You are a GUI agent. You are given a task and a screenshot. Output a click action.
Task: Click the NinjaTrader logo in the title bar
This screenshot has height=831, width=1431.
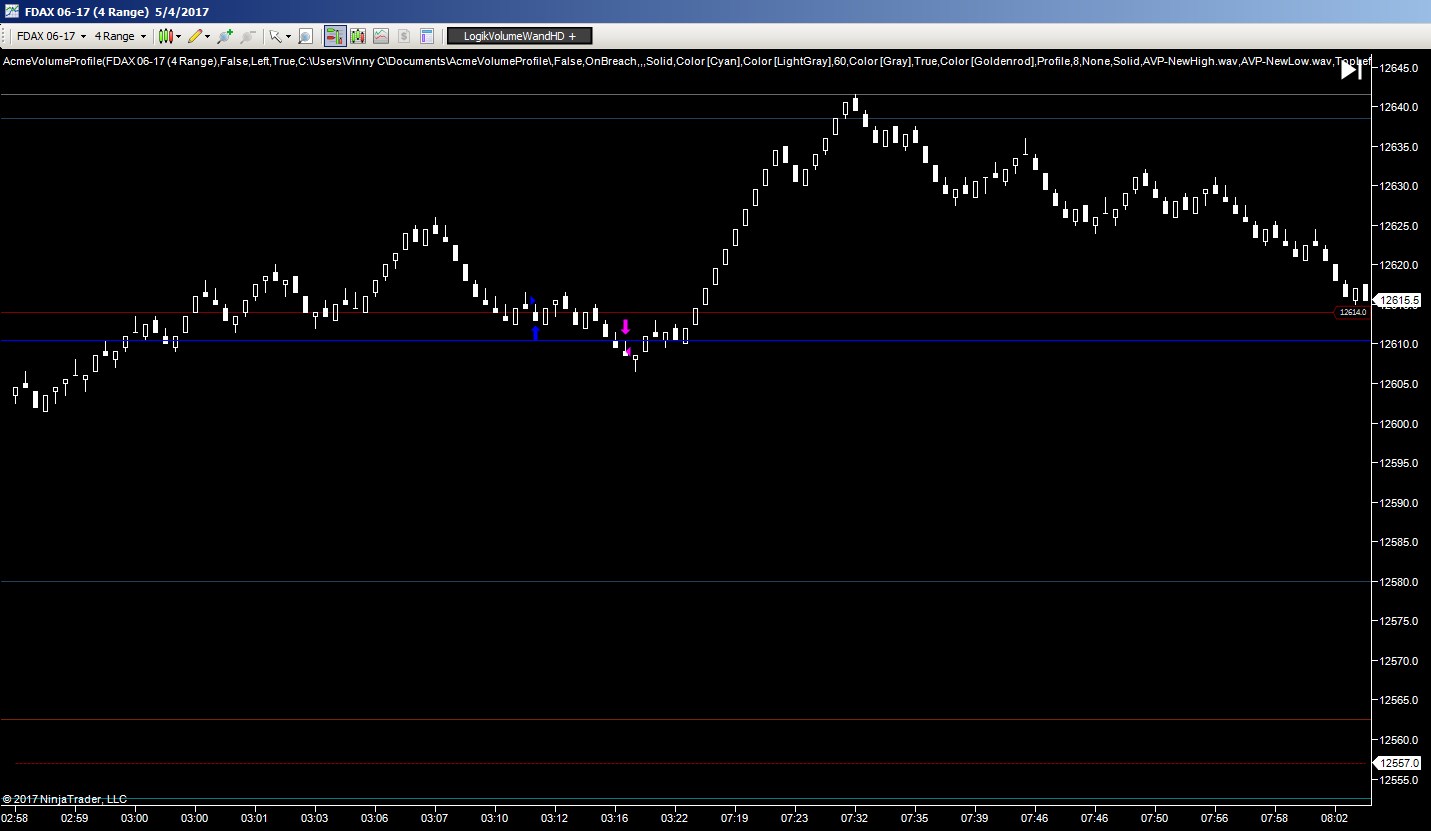coord(10,11)
